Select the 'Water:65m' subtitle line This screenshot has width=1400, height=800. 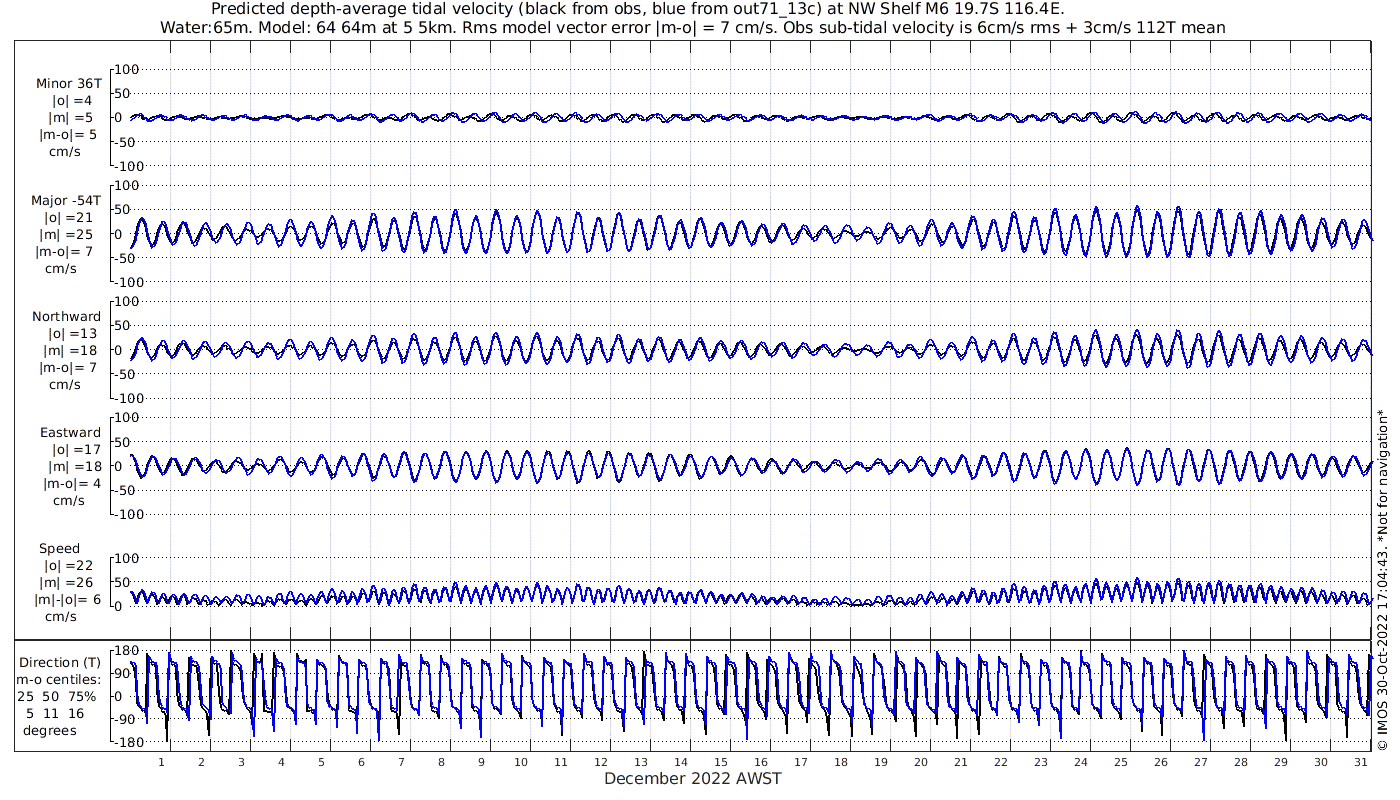pos(692,28)
